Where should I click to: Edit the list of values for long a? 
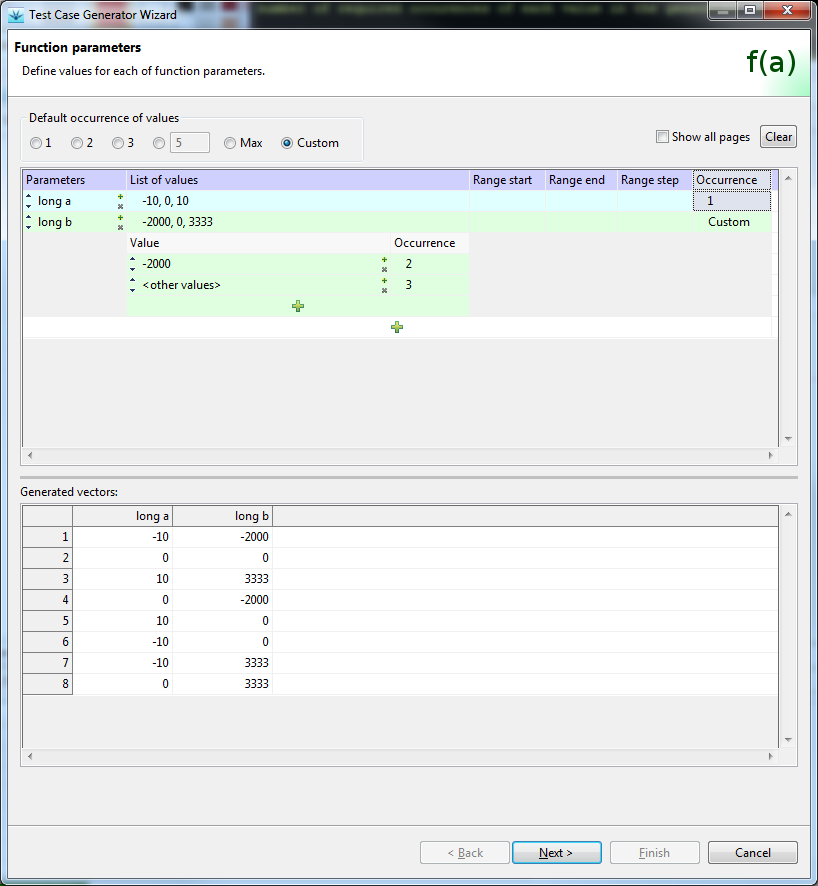pyautogui.click(x=300, y=201)
